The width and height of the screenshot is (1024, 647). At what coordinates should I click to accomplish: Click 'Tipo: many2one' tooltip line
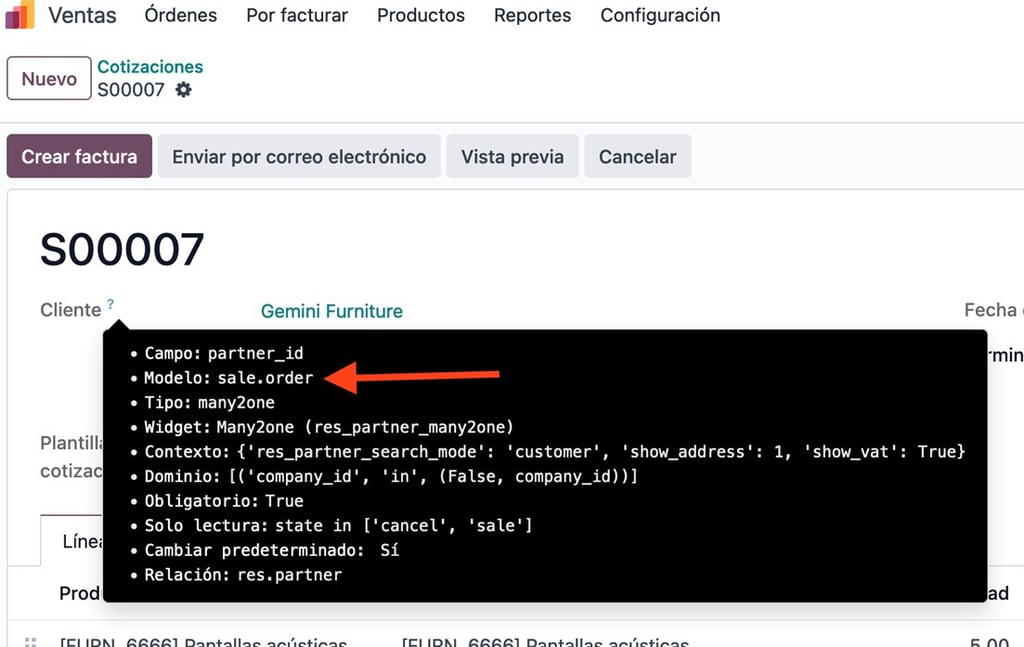click(210, 402)
